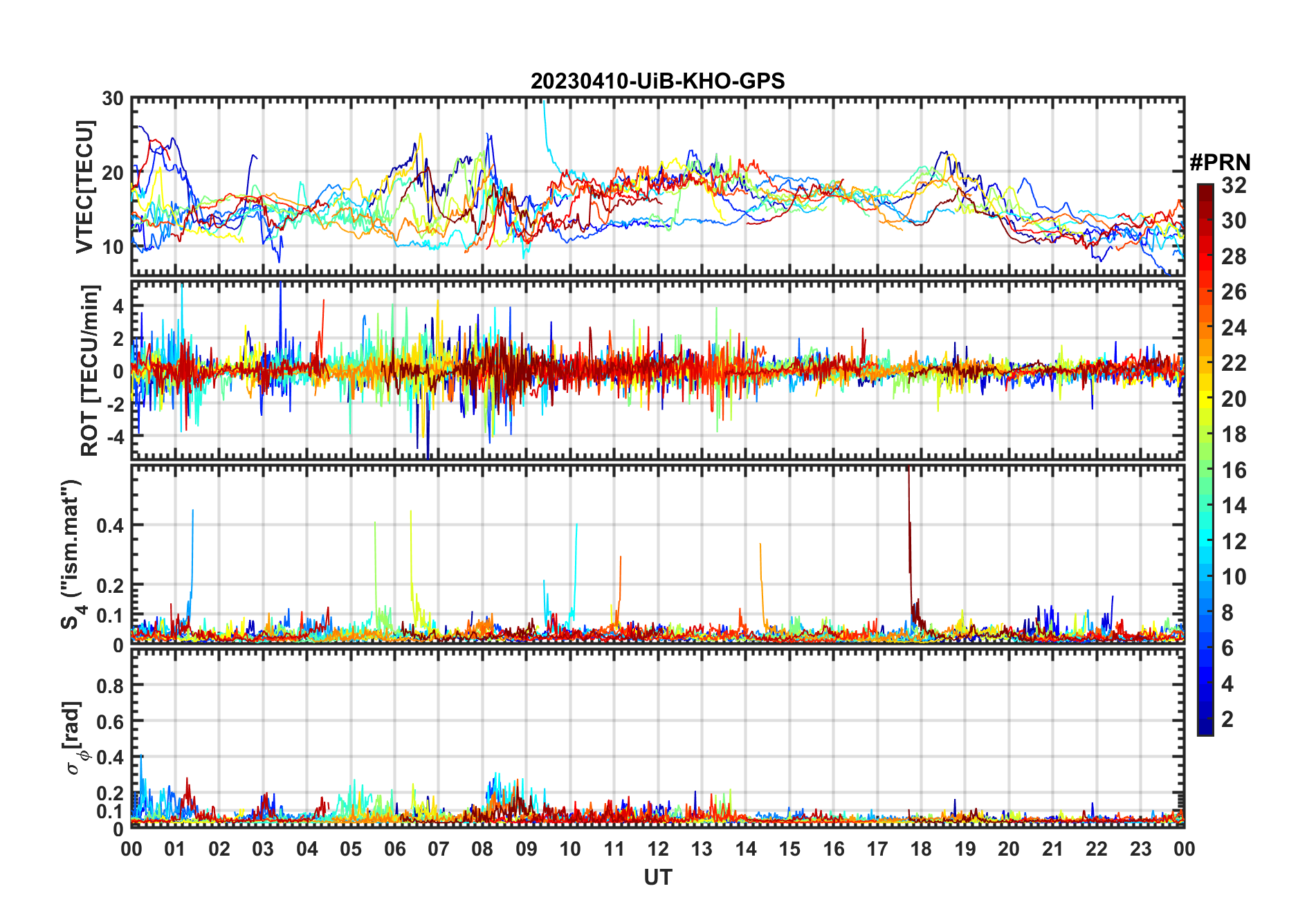Click the colorbar tick label 16
Screen dimensions: 1316x920
(1234, 470)
